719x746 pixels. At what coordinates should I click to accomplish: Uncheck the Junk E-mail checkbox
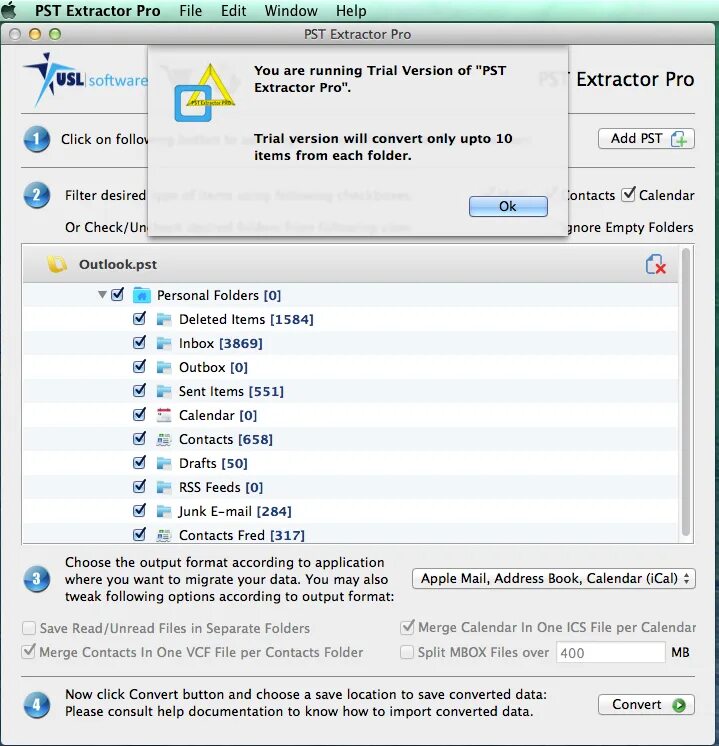click(x=139, y=510)
